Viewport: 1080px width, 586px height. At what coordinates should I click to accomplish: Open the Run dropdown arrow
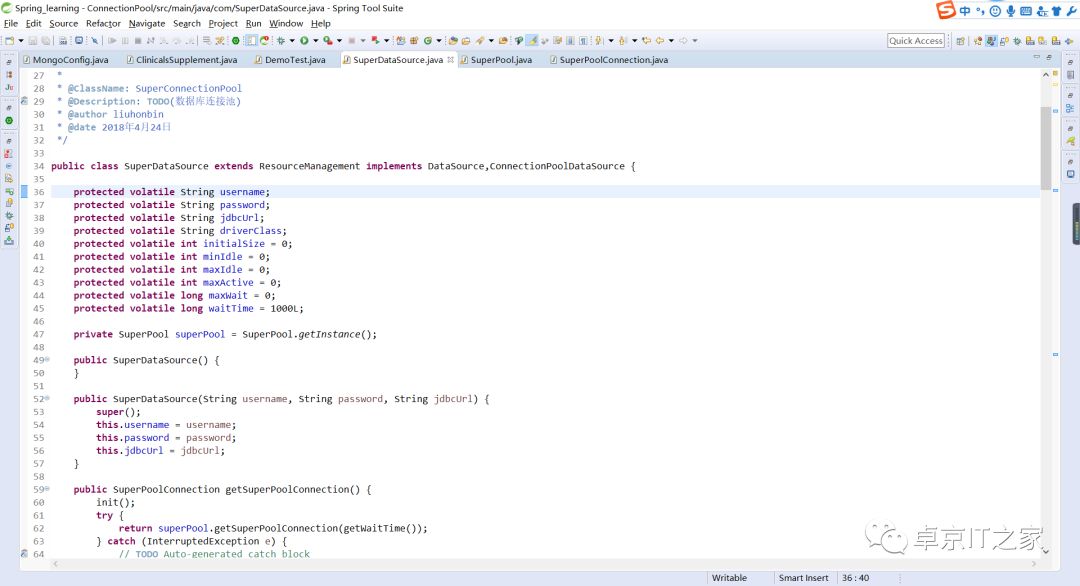[315, 41]
